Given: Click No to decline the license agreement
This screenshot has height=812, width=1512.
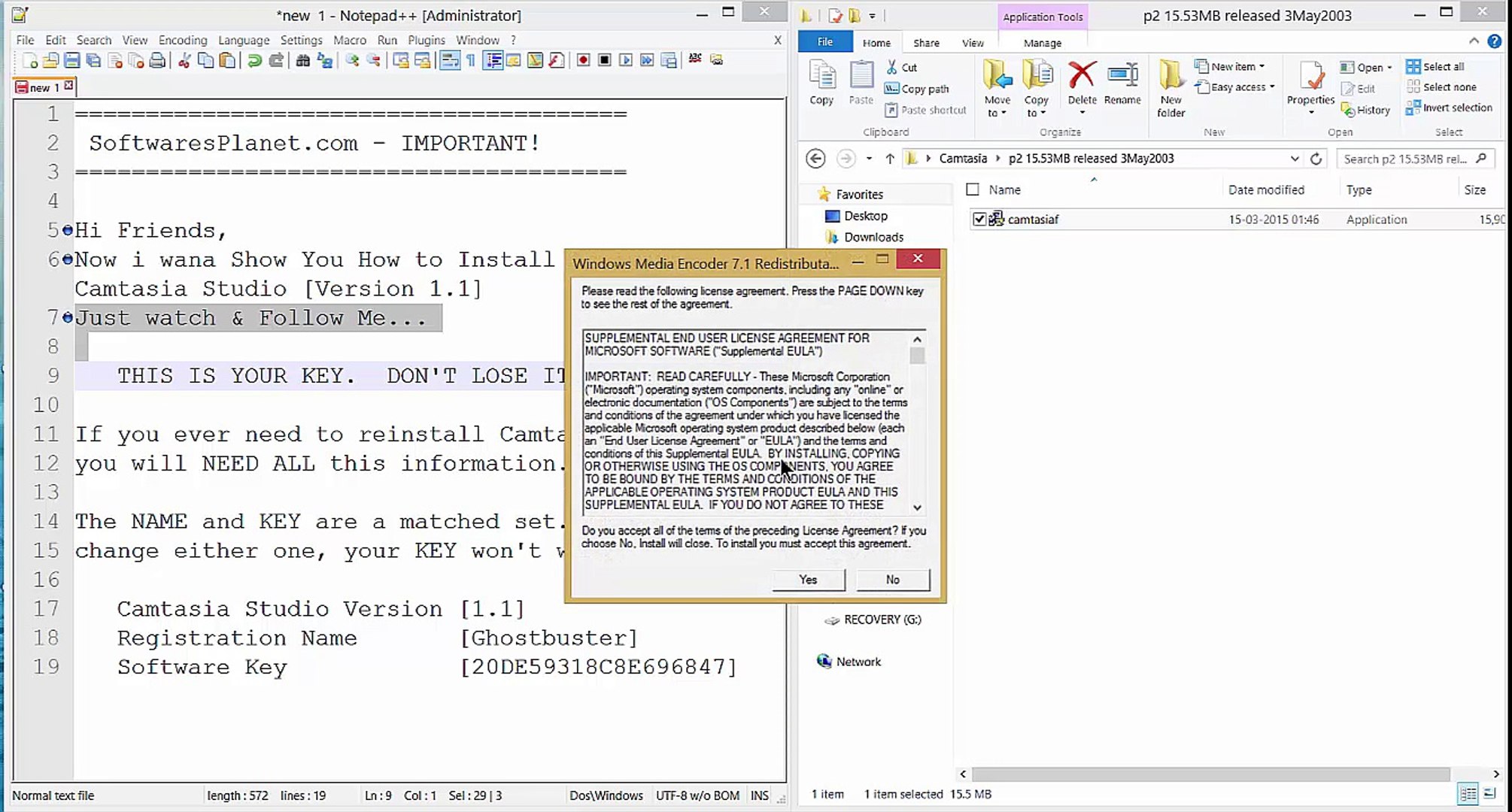Looking at the screenshot, I should point(892,580).
